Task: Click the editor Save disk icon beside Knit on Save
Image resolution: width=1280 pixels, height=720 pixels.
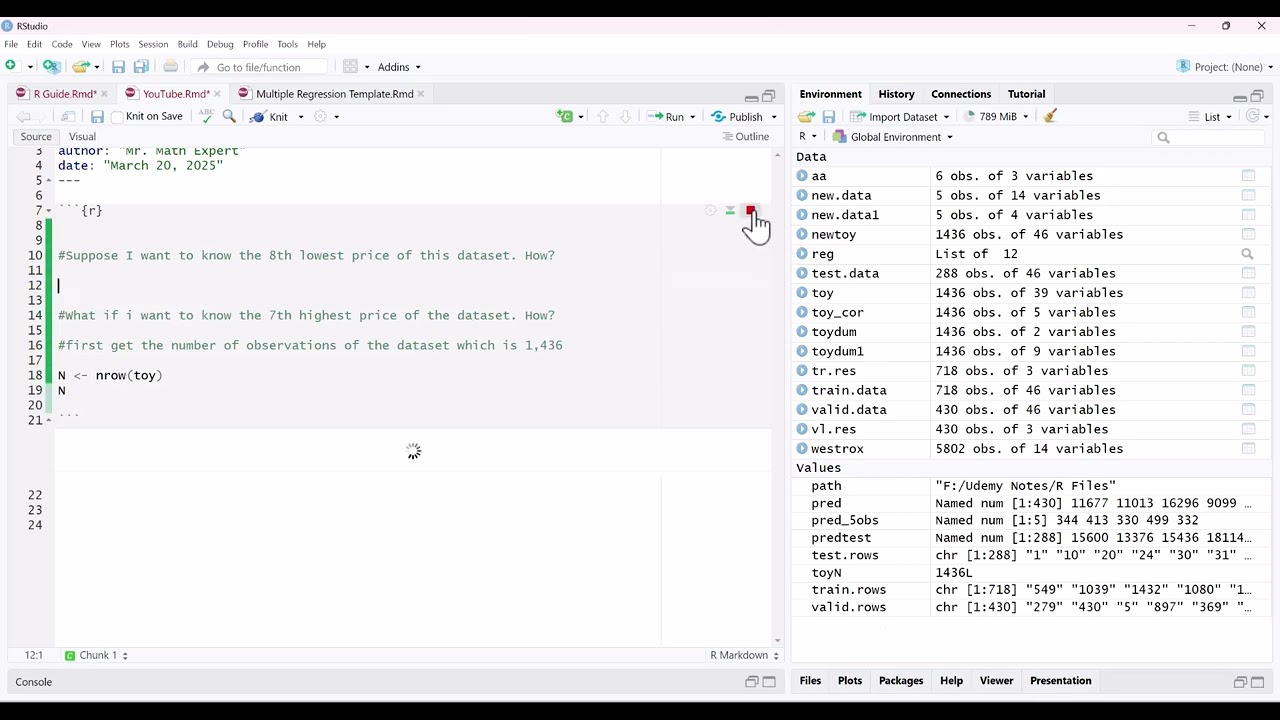Action: tap(97, 117)
